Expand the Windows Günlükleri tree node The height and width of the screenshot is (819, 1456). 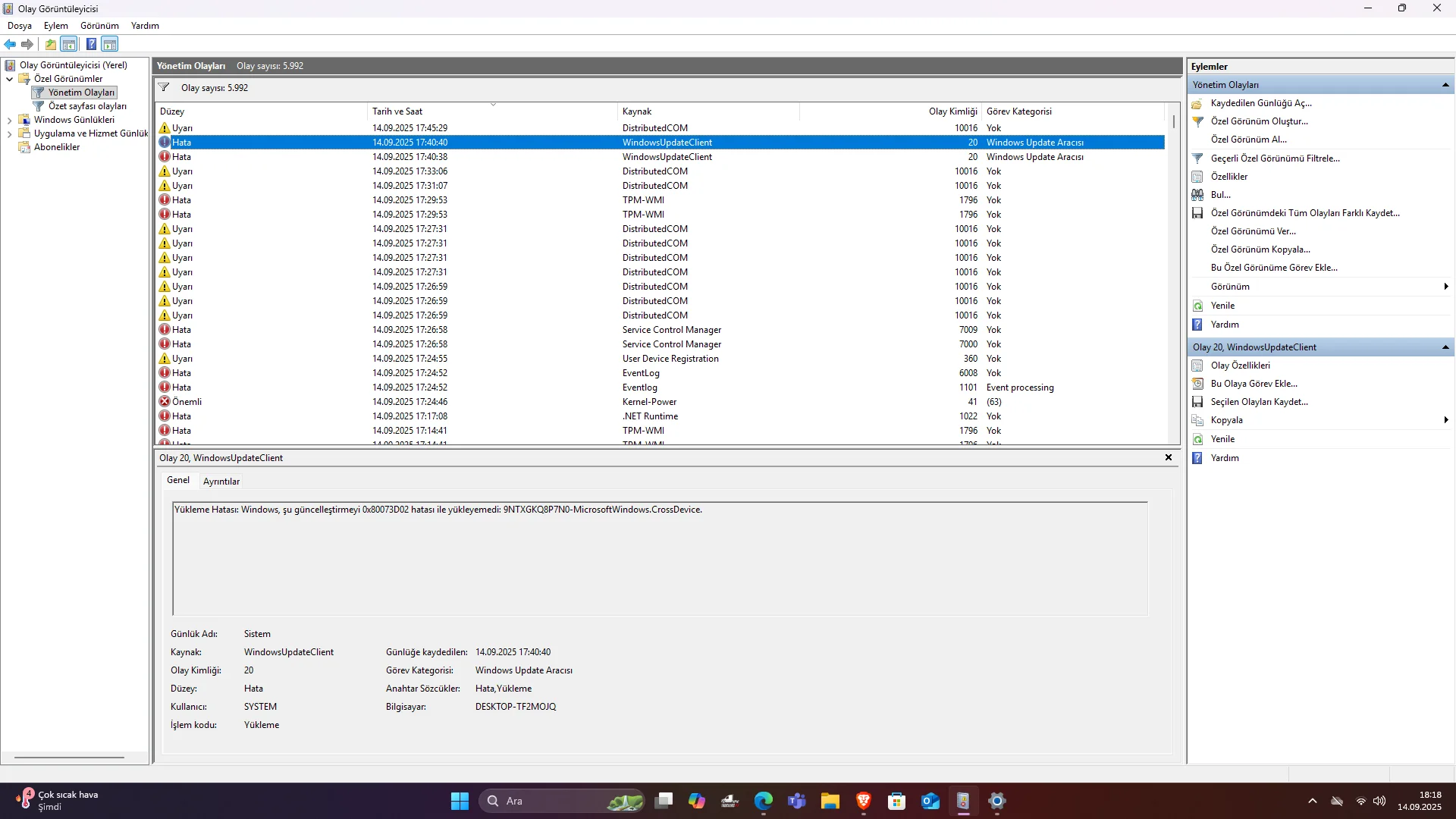click(x=9, y=120)
